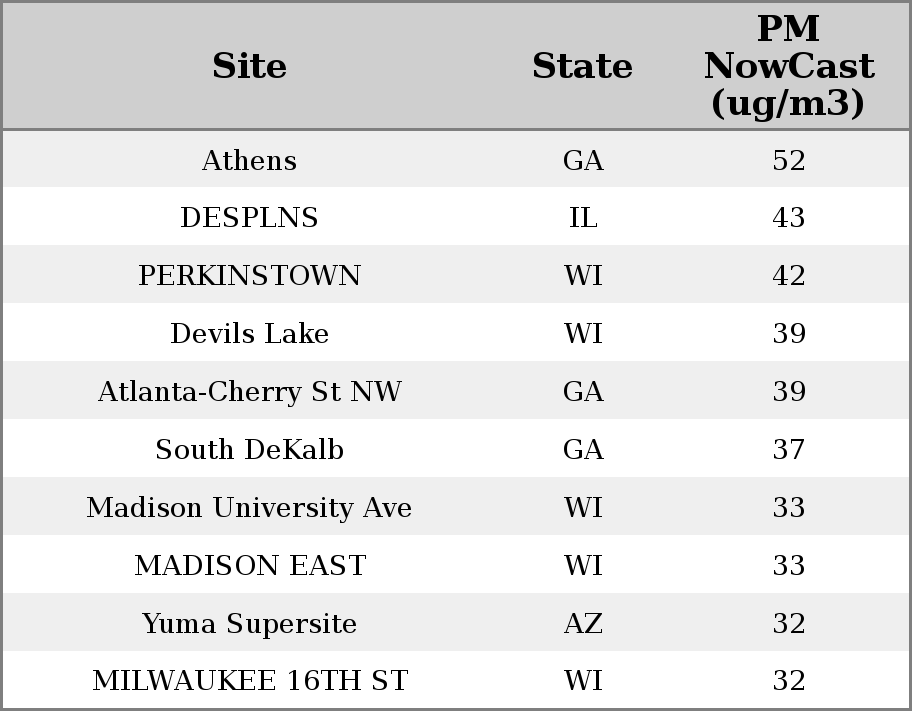Click the 43 NowCast value
The image size is (912, 711).
pos(788,218)
